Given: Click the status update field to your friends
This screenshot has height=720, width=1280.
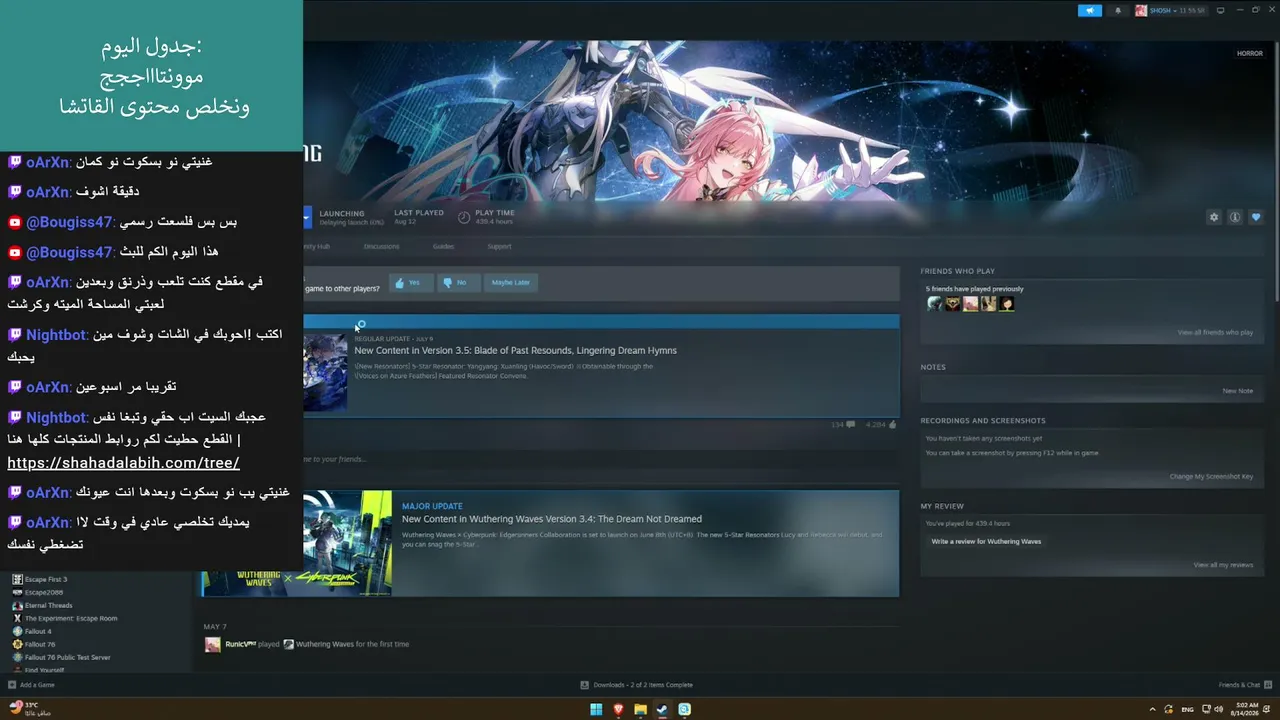Looking at the screenshot, I should [x=600, y=459].
